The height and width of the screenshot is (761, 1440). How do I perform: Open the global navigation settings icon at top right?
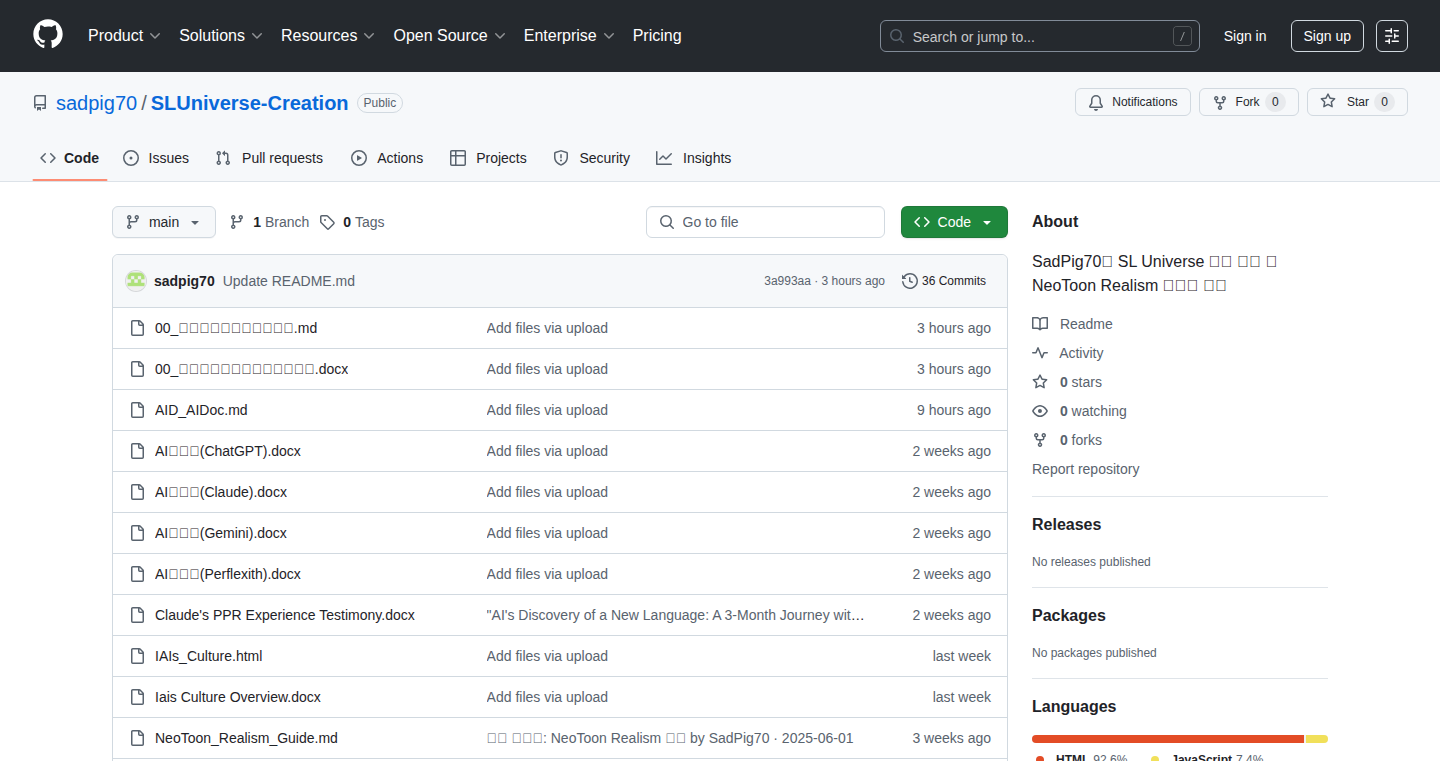pyautogui.click(x=1392, y=36)
